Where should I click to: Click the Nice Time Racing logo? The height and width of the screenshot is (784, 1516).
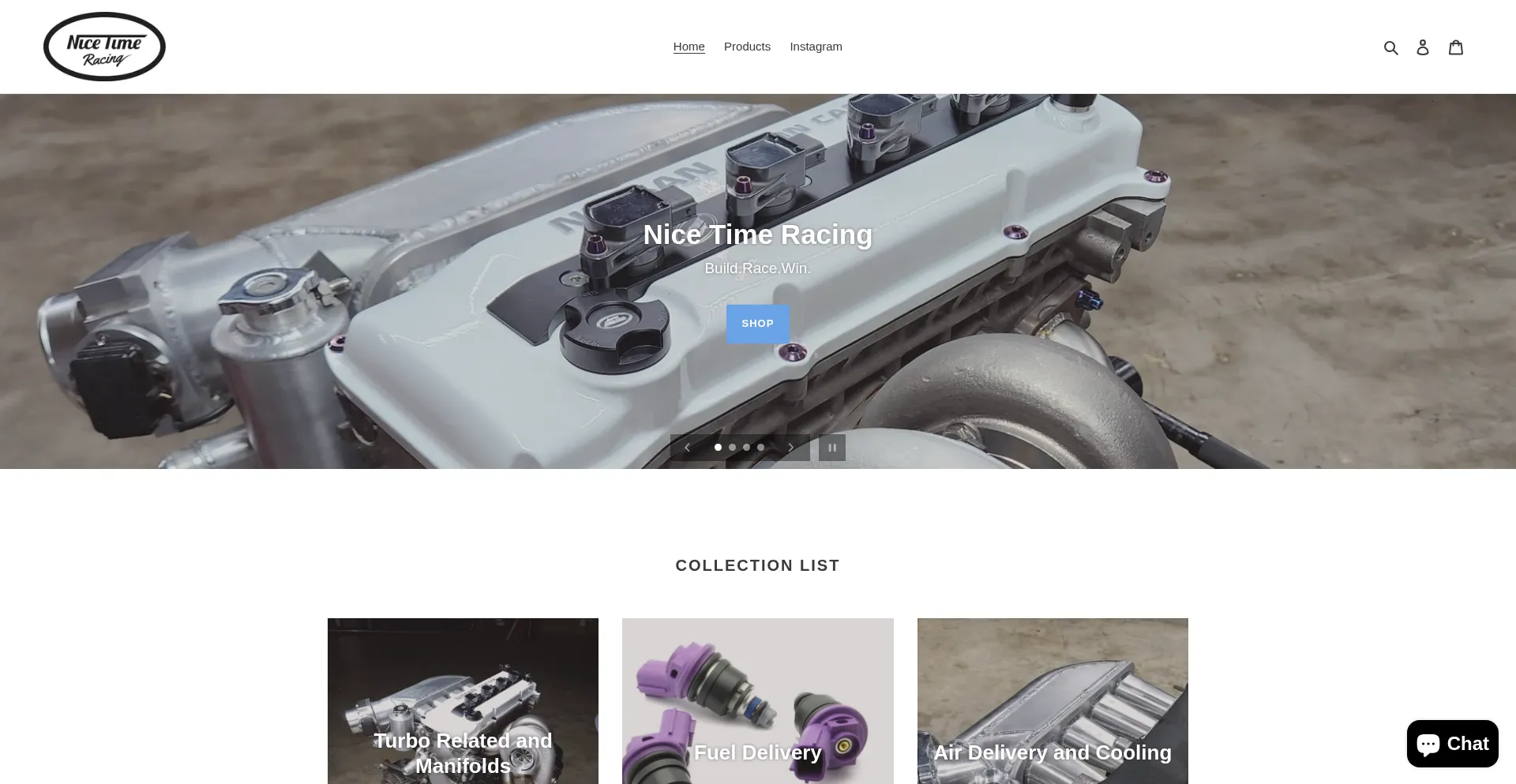click(104, 47)
